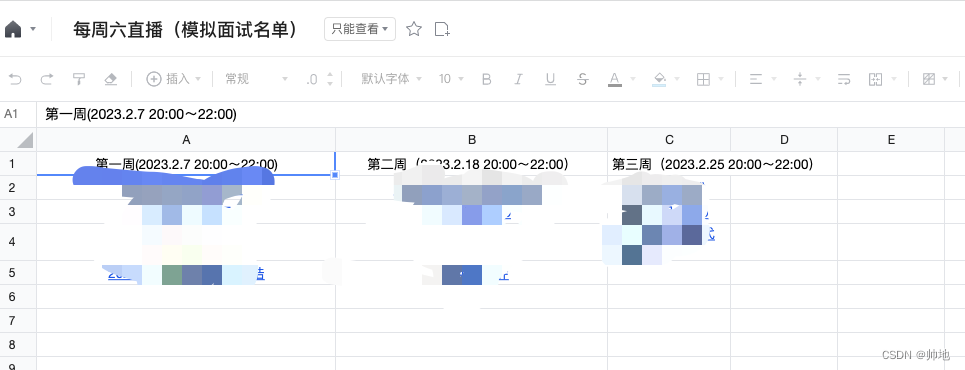Toggle strikethrough formatting
965x370 pixels.
(582, 79)
